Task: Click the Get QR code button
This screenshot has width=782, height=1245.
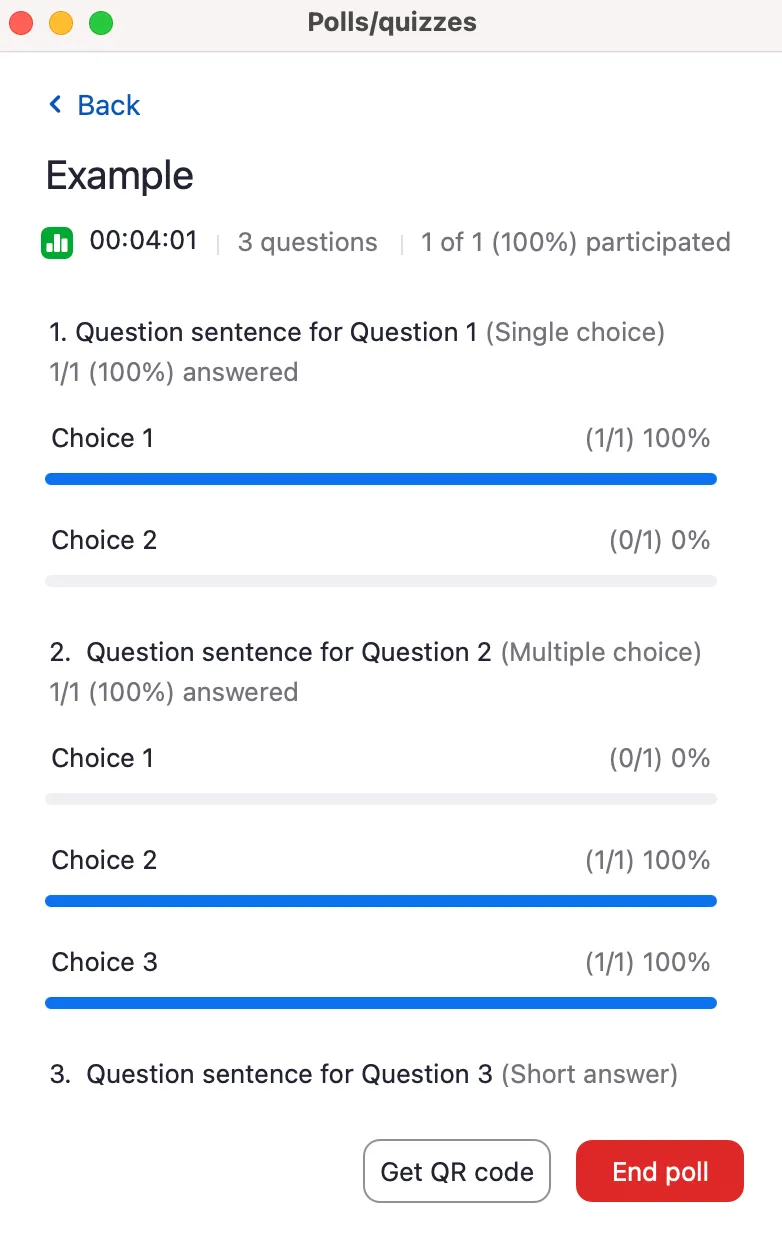Action: [x=456, y=1171]
